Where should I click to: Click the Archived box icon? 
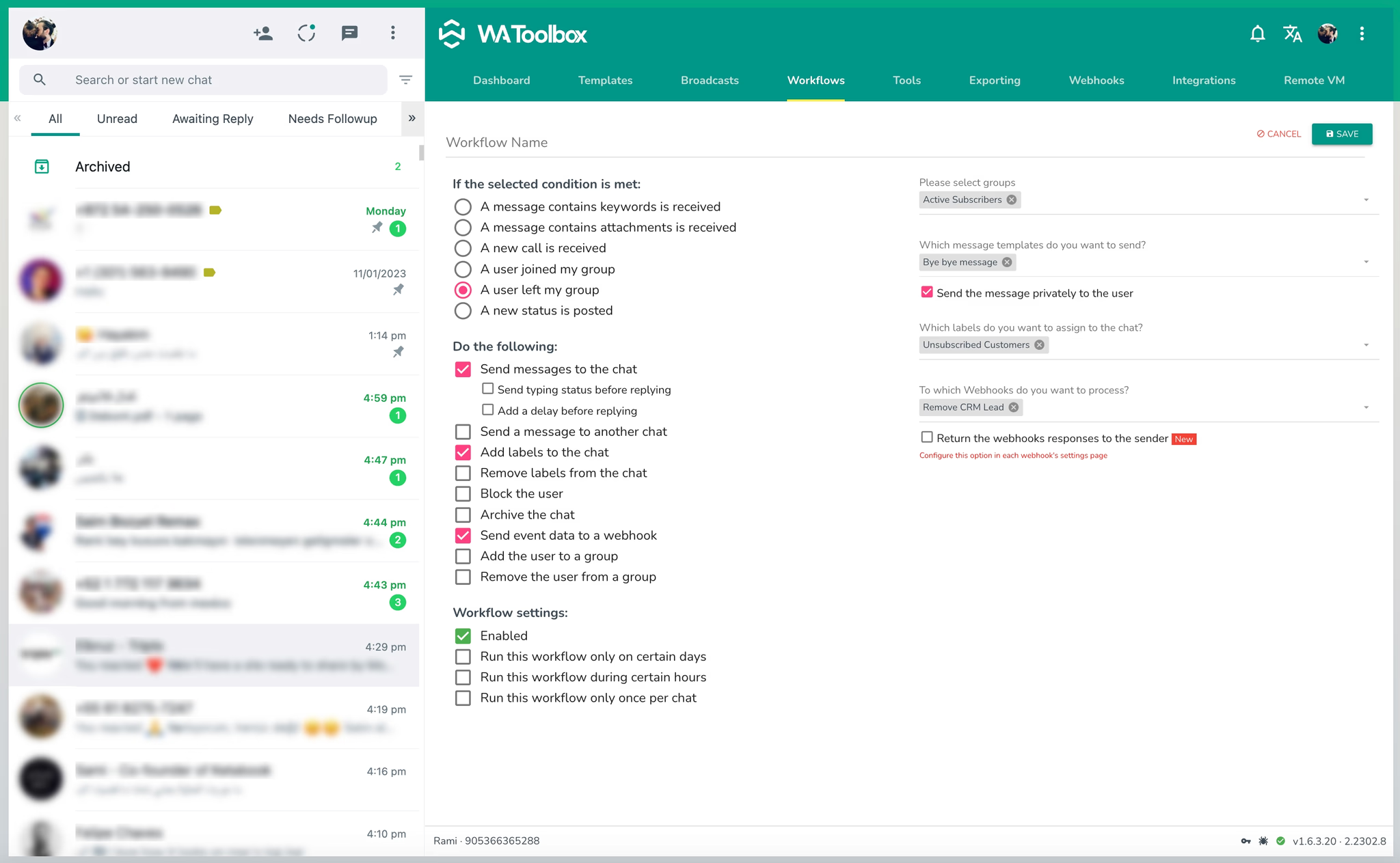click(42, 166)
